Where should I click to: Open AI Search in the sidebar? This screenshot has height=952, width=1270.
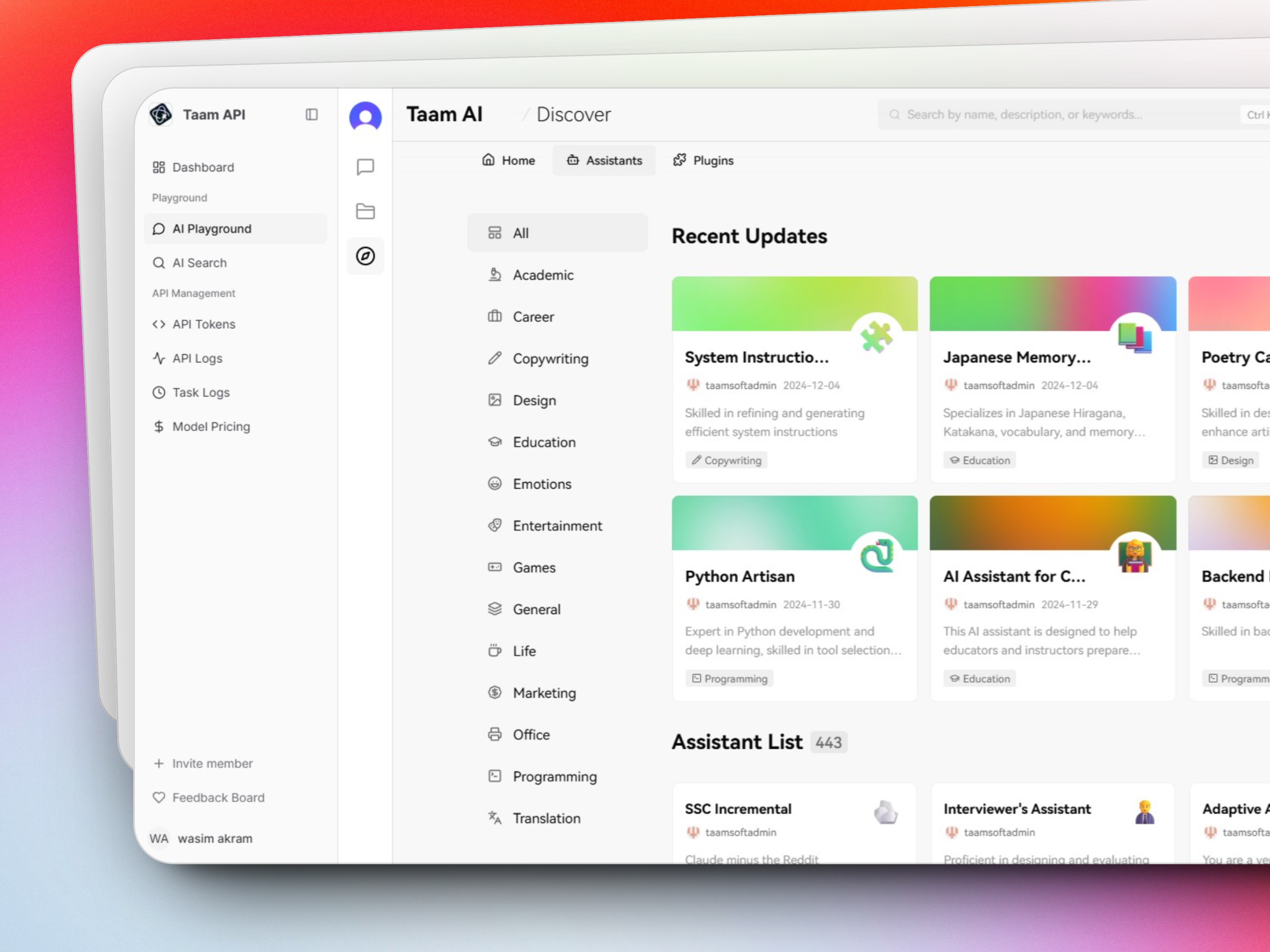click(x=198, y=263)
